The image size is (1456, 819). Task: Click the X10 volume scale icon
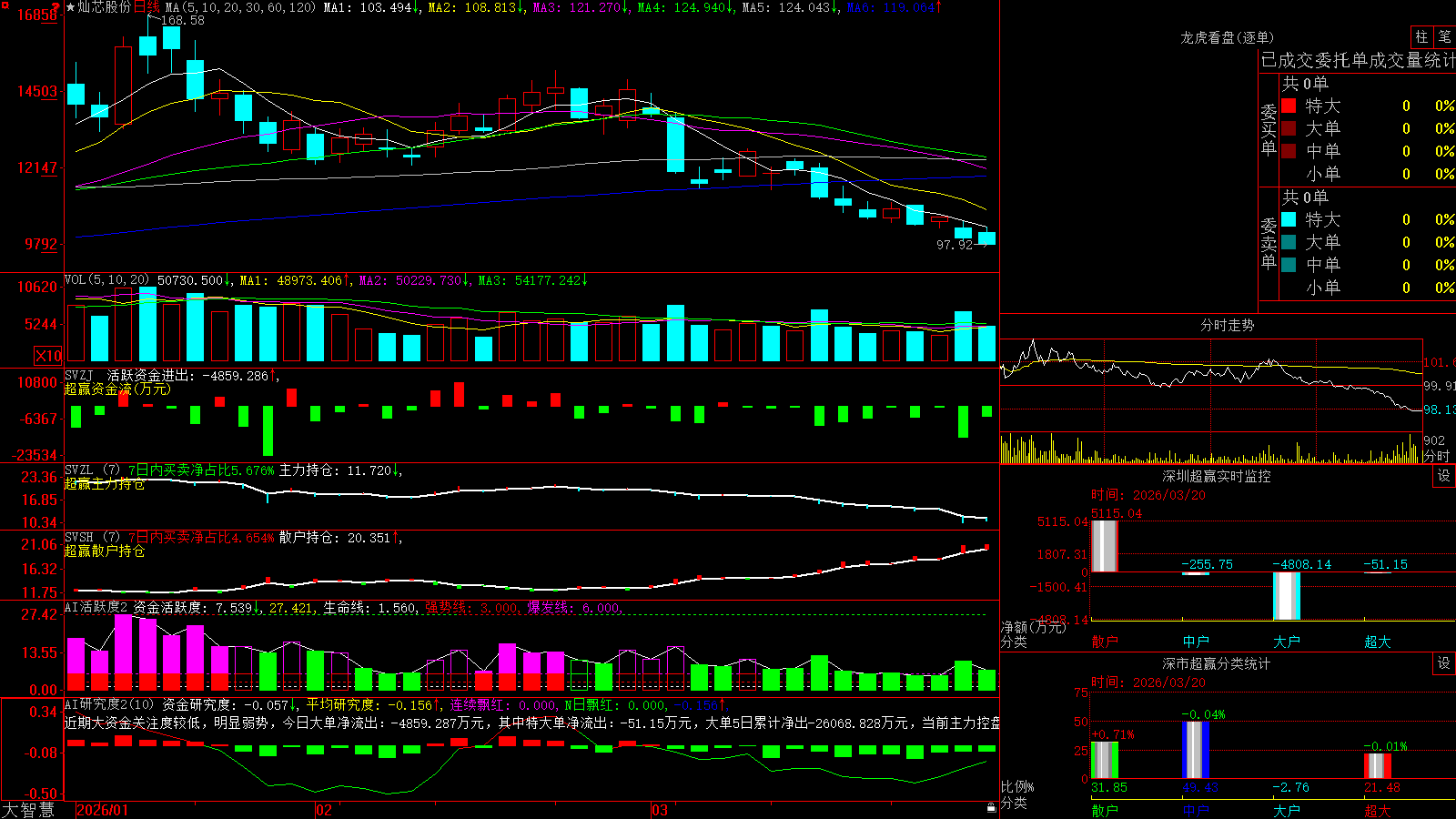pyautogui.click(x=48, y=356)
